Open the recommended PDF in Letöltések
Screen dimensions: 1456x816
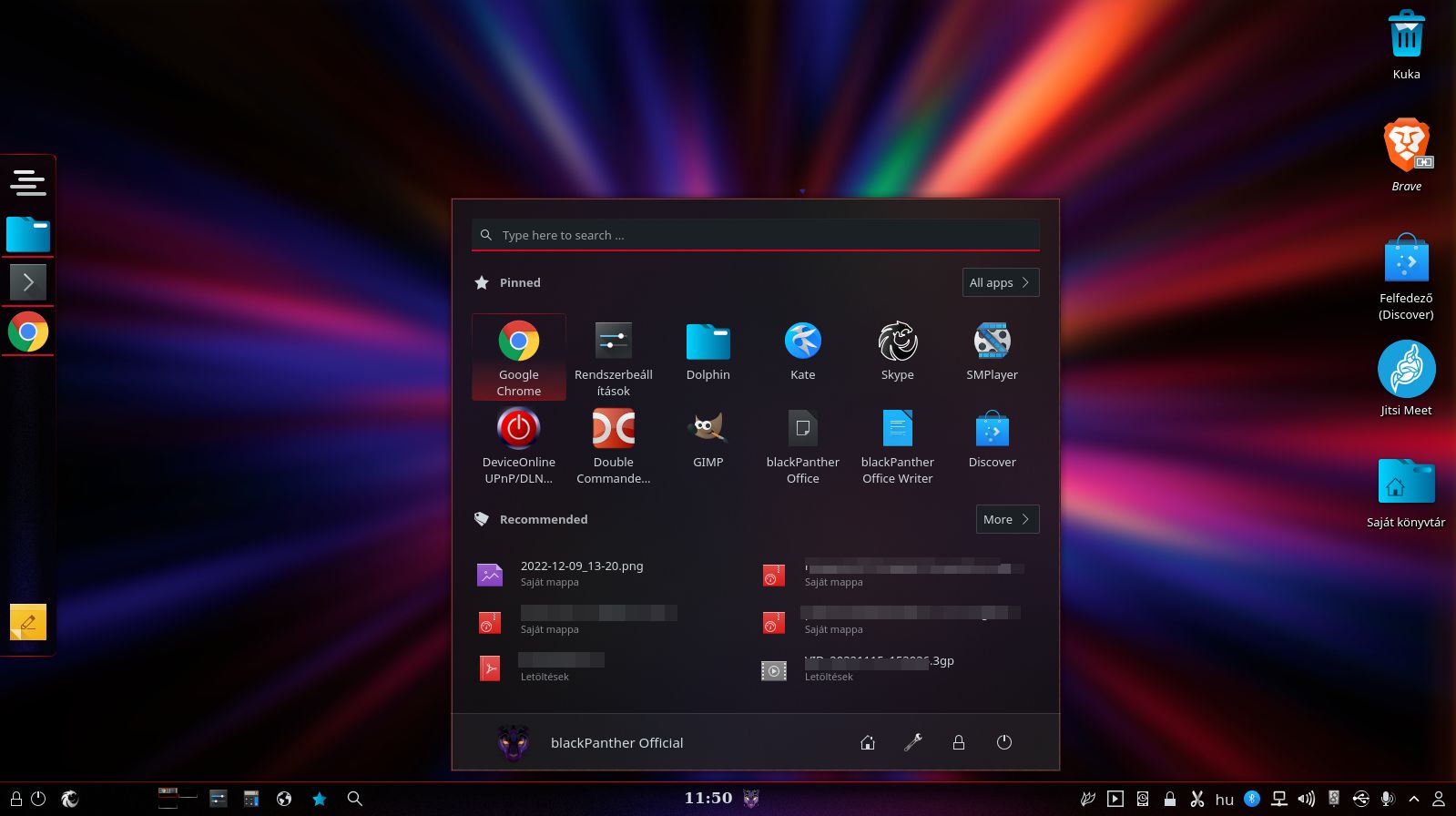614,668
